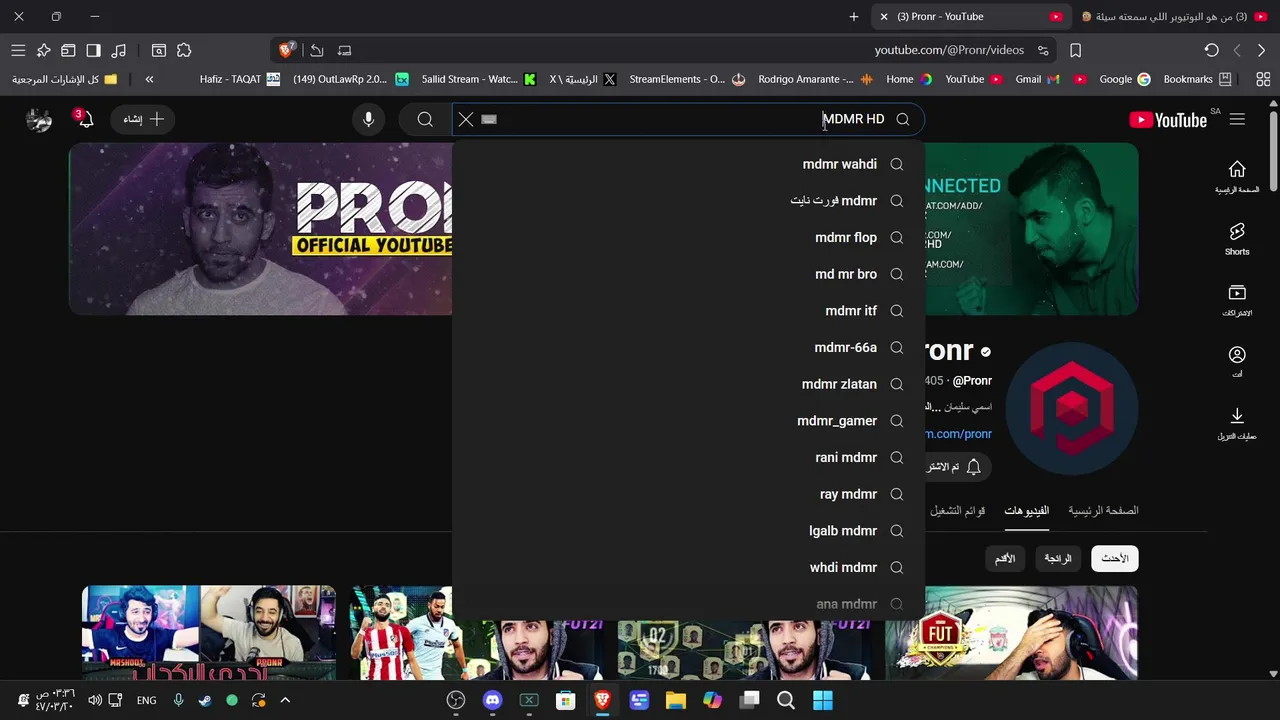Click the media control music note icon

pos(119,50)
